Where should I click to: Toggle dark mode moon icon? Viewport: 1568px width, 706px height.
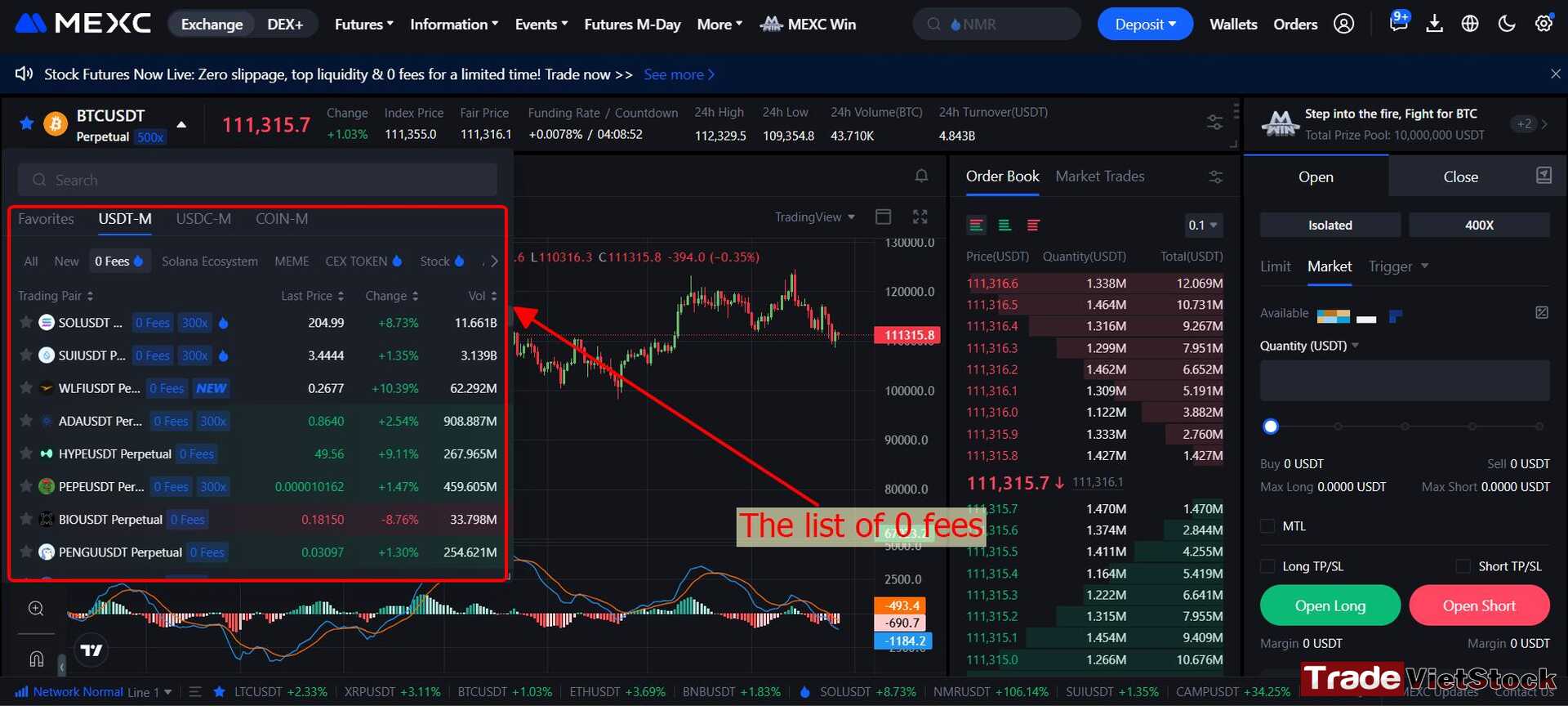coord(1507,24)
